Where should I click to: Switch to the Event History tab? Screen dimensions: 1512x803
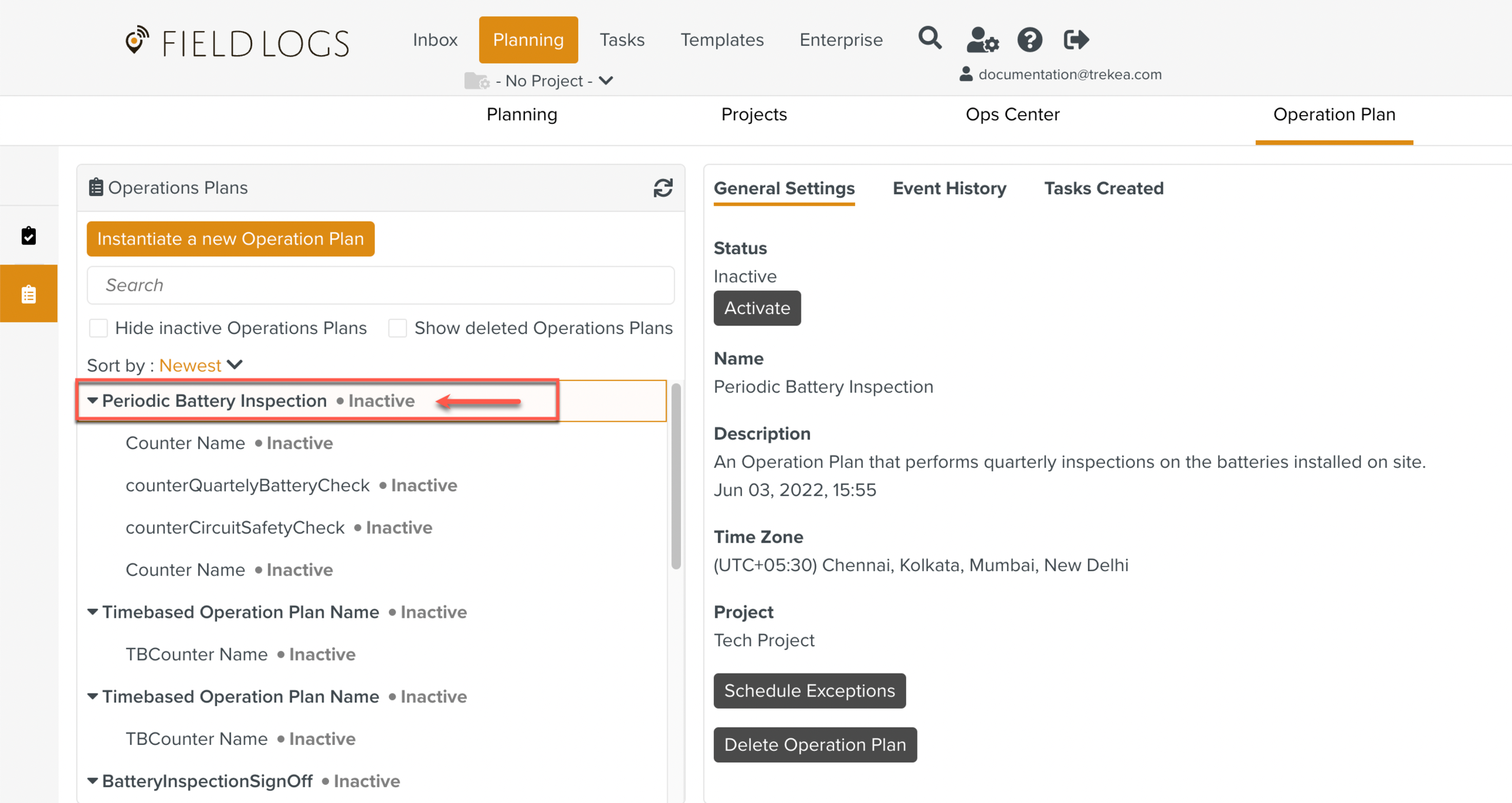click(949, 188)
